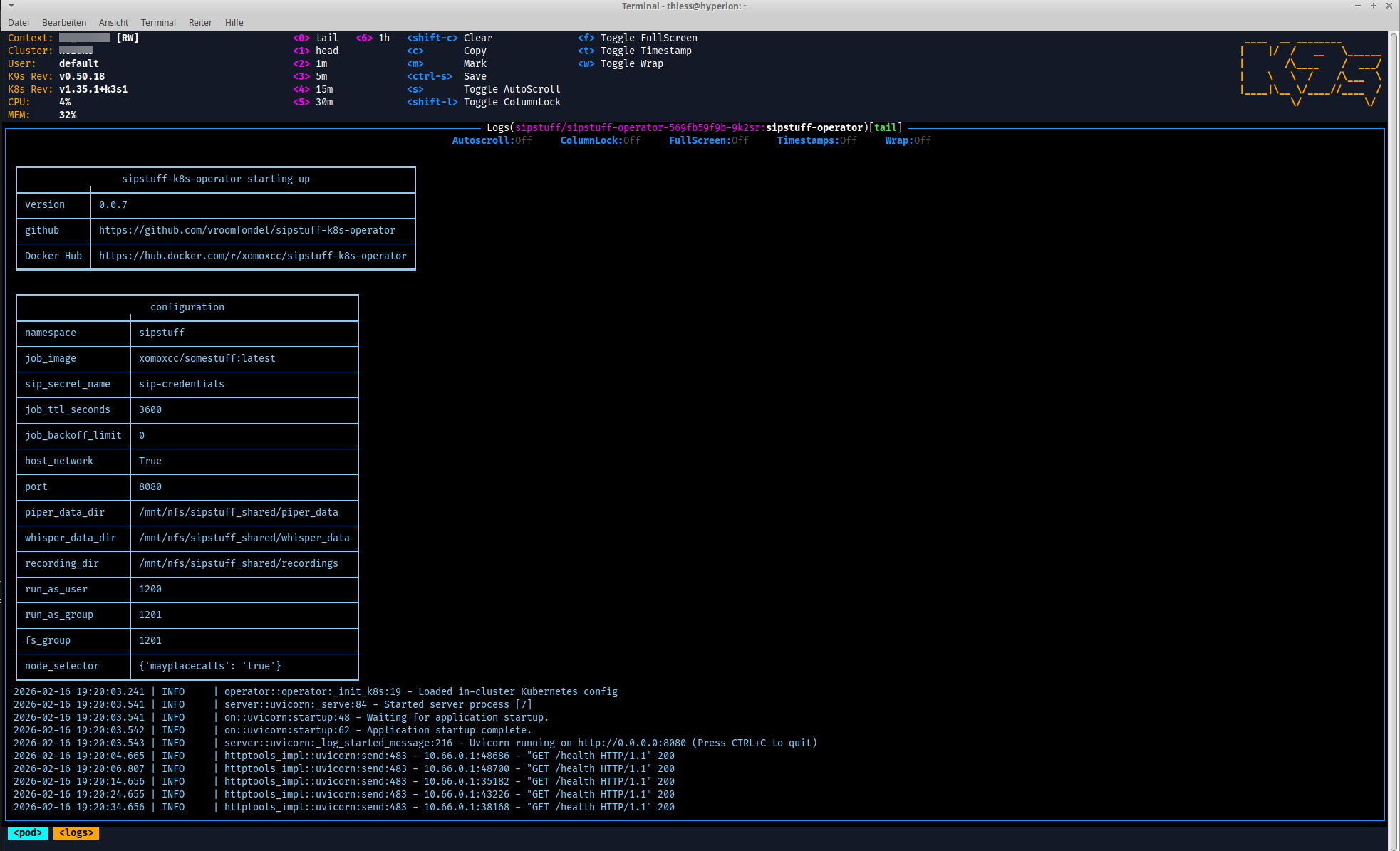Open the Reiter menu
The width and height of the screenshot is (1400, 851).
click(200, 22)
